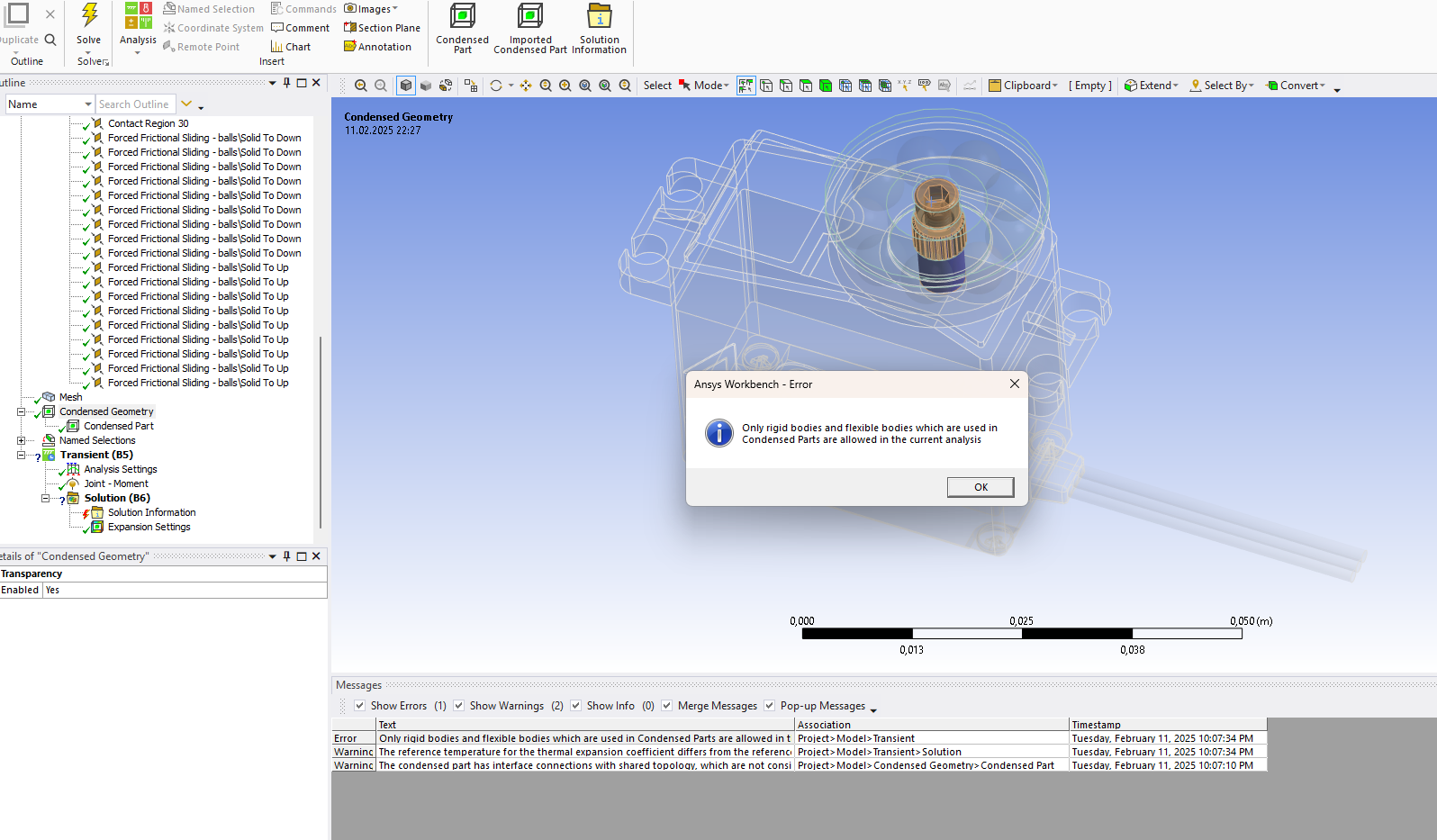This screenshot has height=840, width=1437.
Task: Click the Find magnifier icon in the Outline group
Action: point(50,40)
